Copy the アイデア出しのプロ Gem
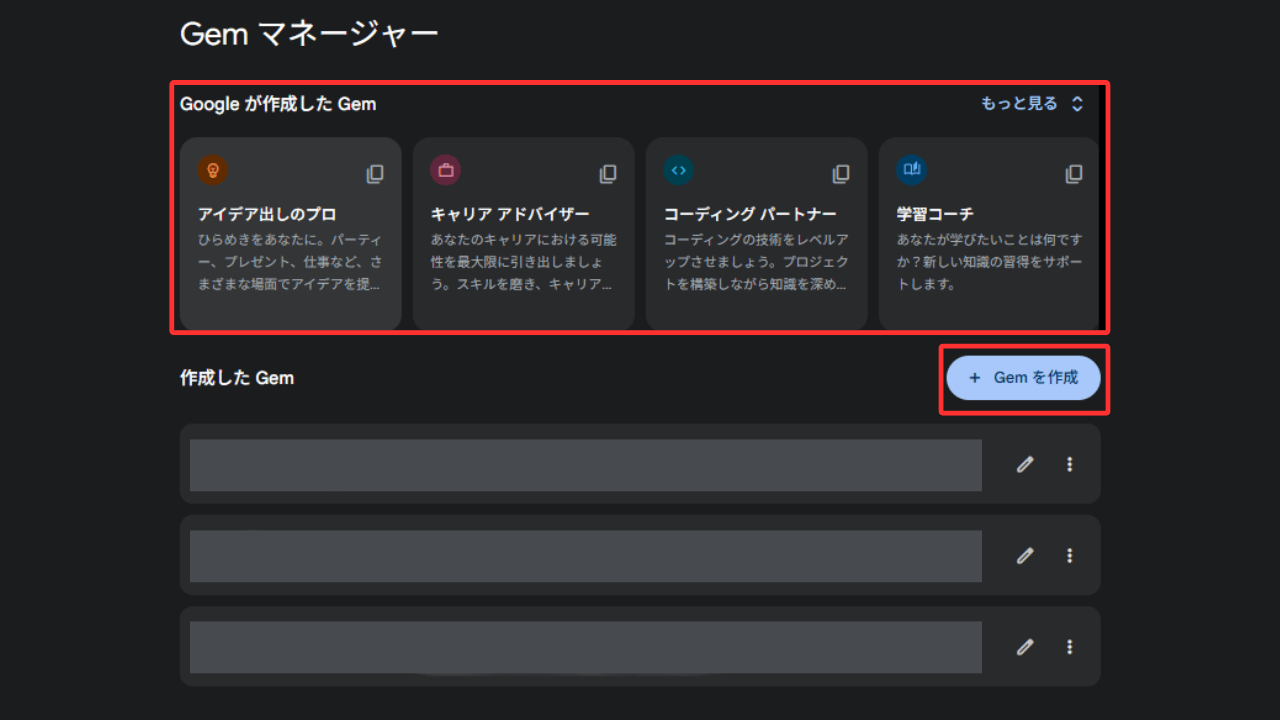The height and width of the screenshot is (720, 1280). [x=375, y=174]
